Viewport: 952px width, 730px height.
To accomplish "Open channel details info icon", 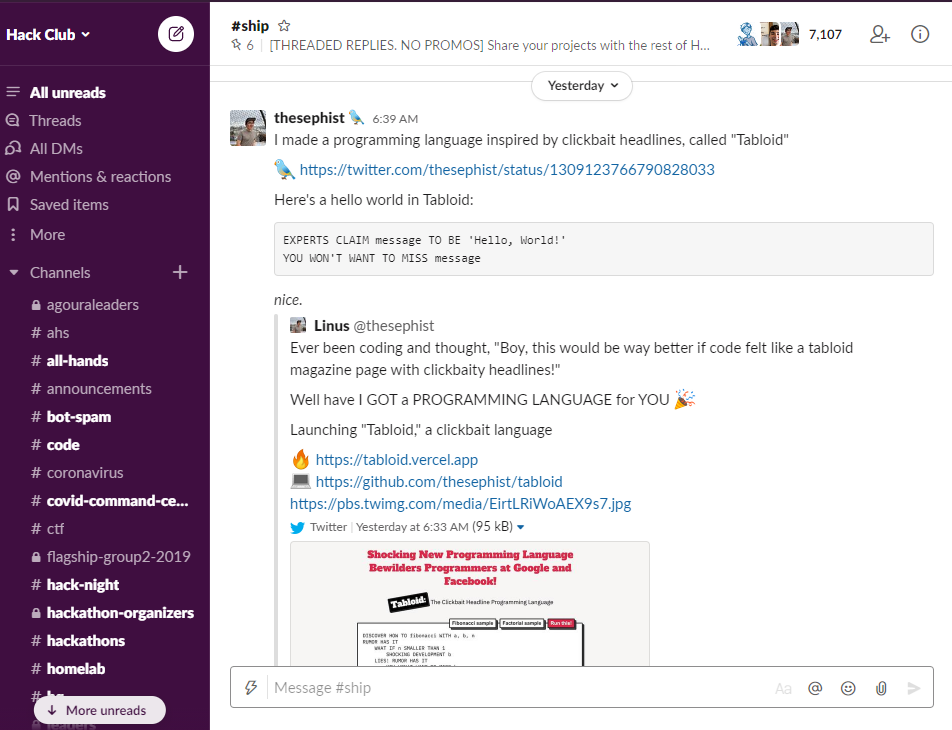I will click(920, 34).
